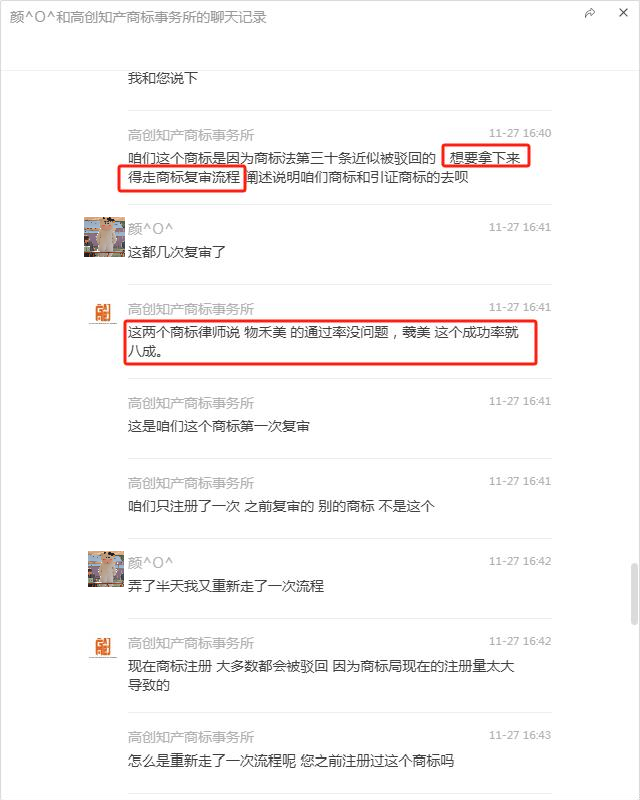Select message 这都几次复审了
The image size is (640, 800).
tap(177, 252)
